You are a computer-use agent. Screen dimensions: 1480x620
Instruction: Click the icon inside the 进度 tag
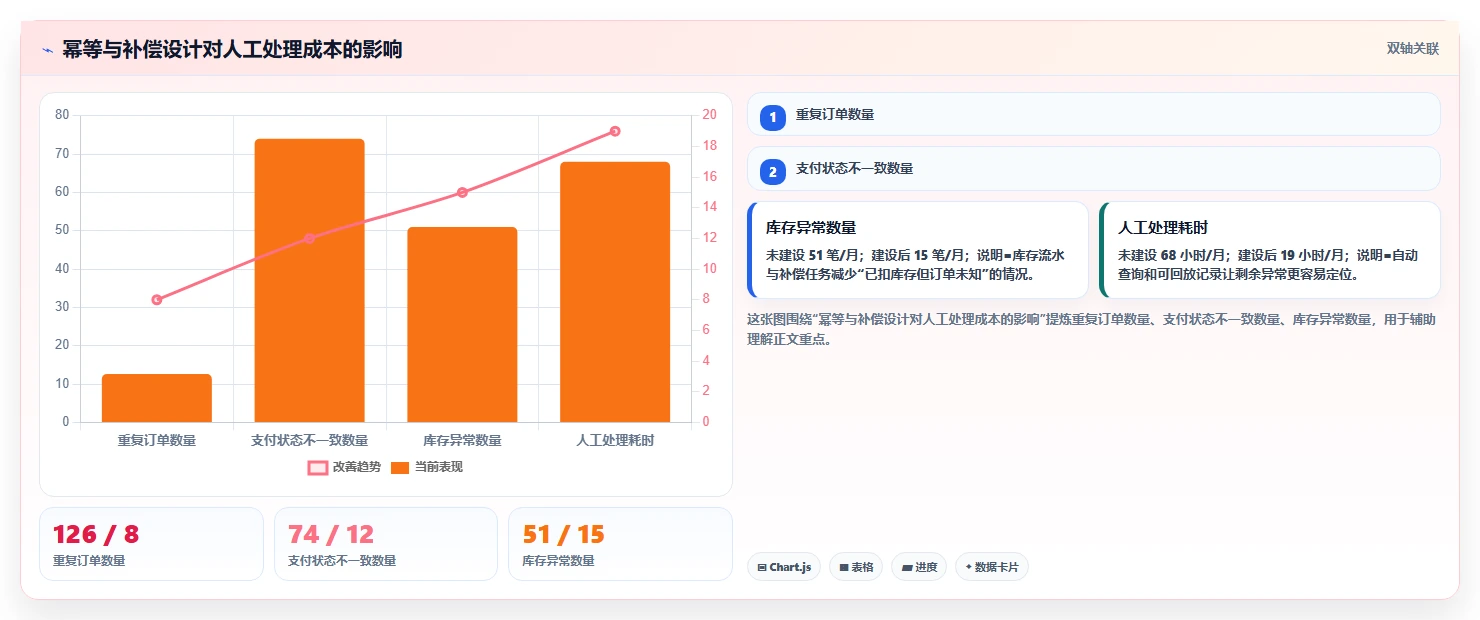pos(906,567)
